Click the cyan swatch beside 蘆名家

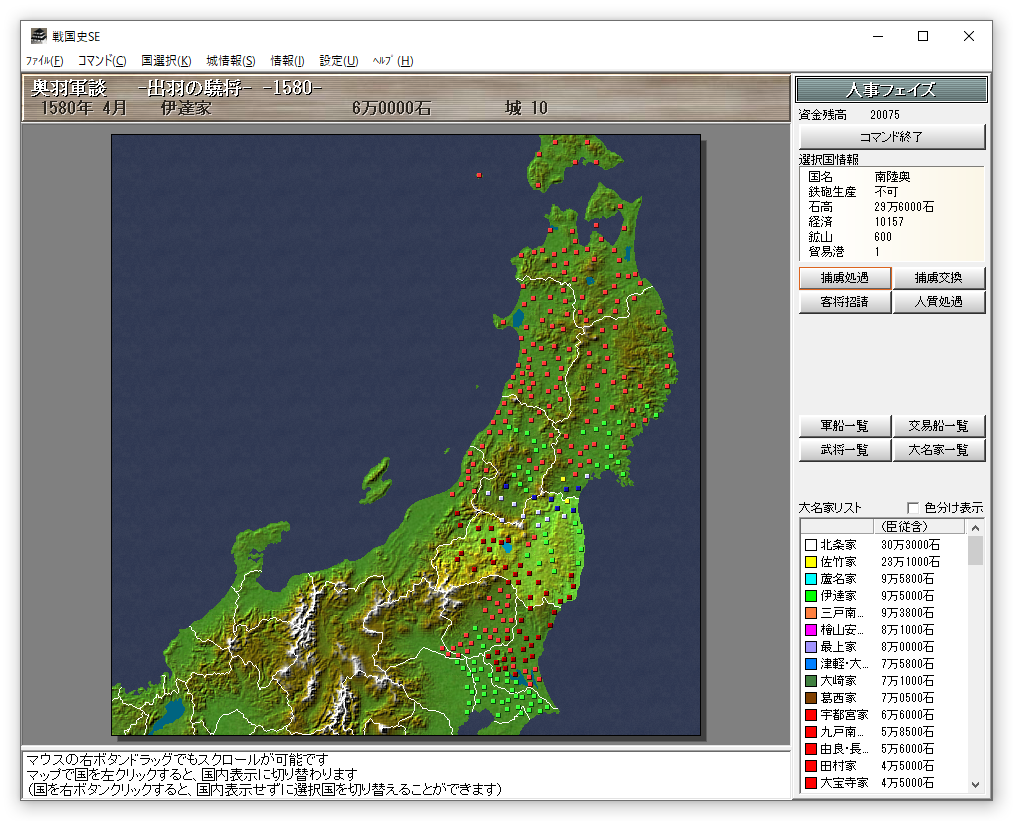tap(811, 580)
